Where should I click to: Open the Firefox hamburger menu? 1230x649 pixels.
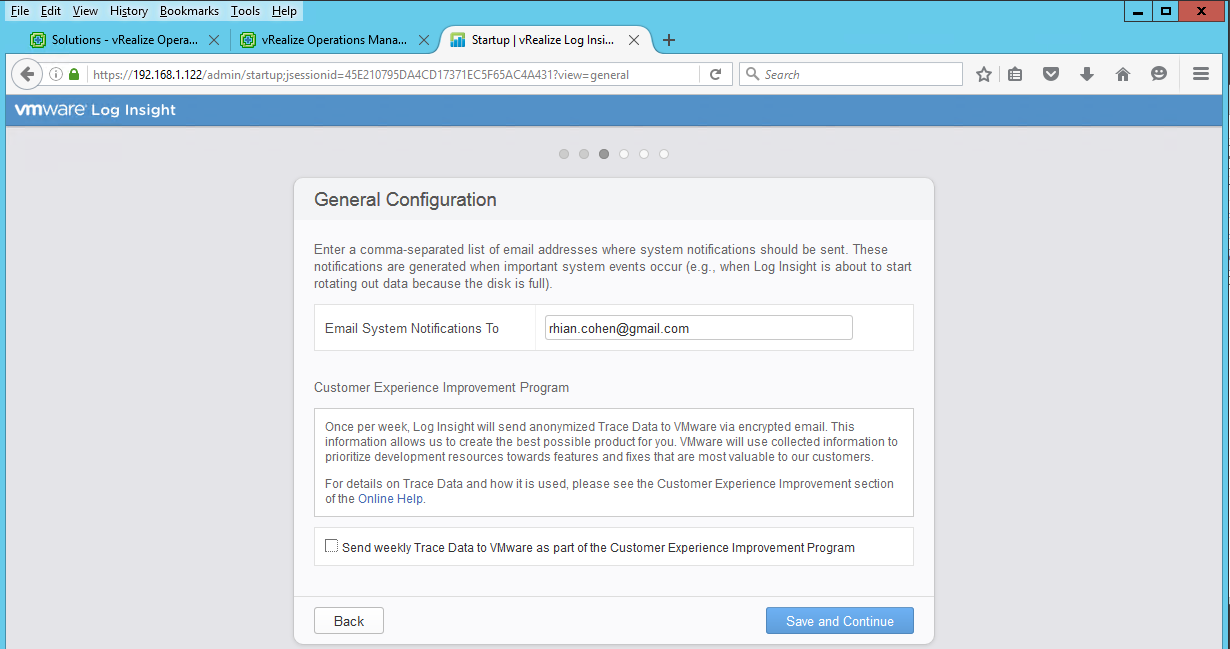coord(1201,74)
